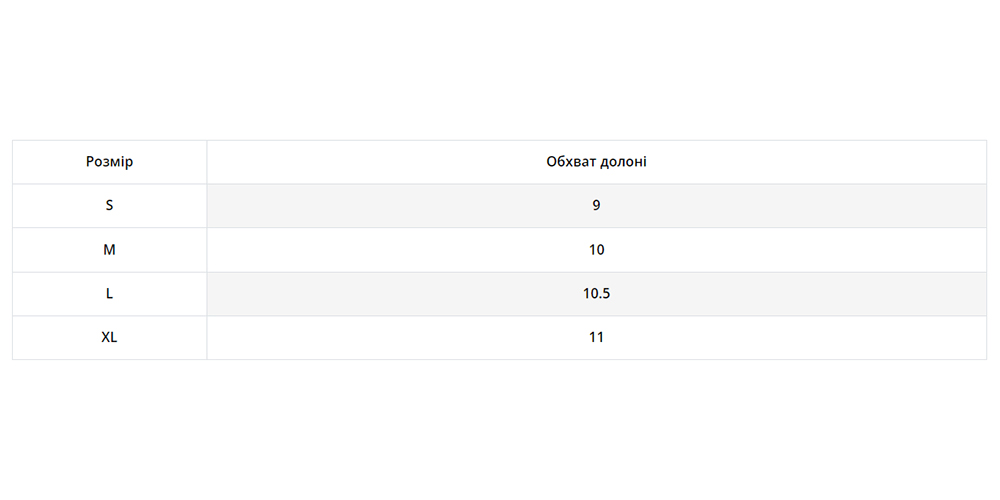Click the palm girth value 10.5
This screenshot has height=500, width=1000.
coord(596,294)
